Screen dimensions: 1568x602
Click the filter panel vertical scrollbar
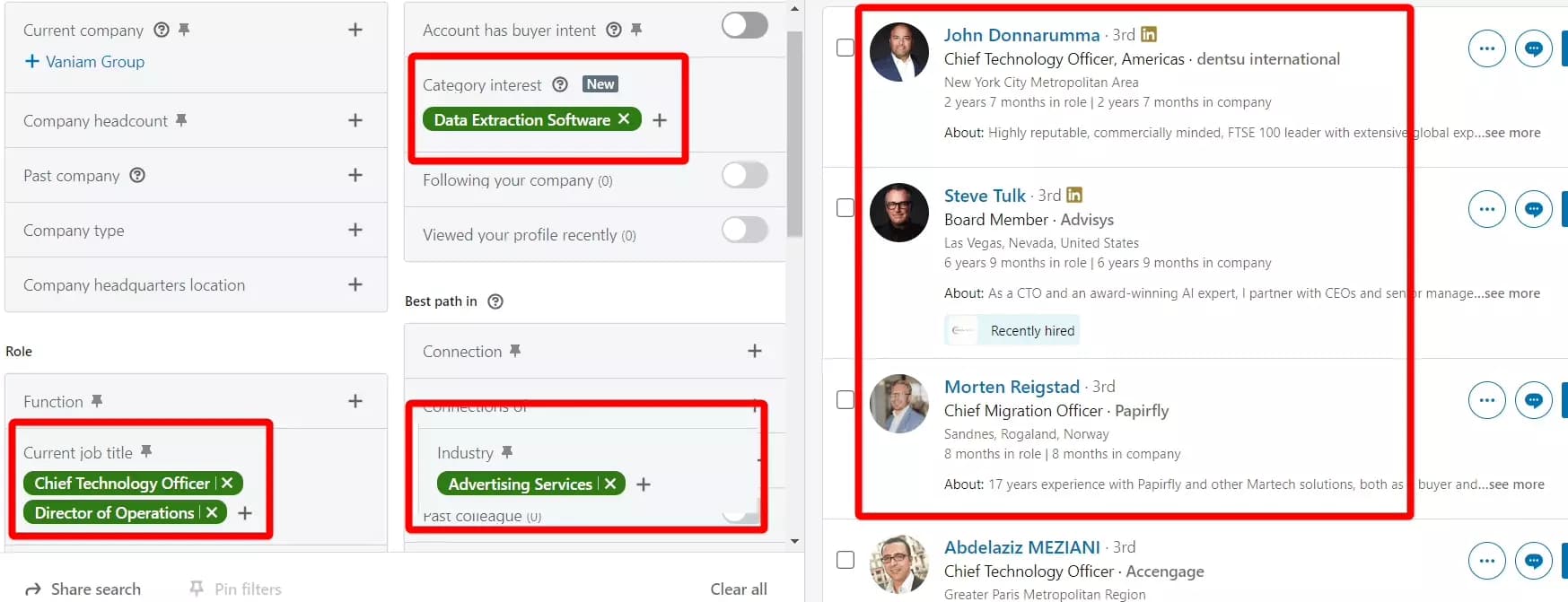pos(794,135)
